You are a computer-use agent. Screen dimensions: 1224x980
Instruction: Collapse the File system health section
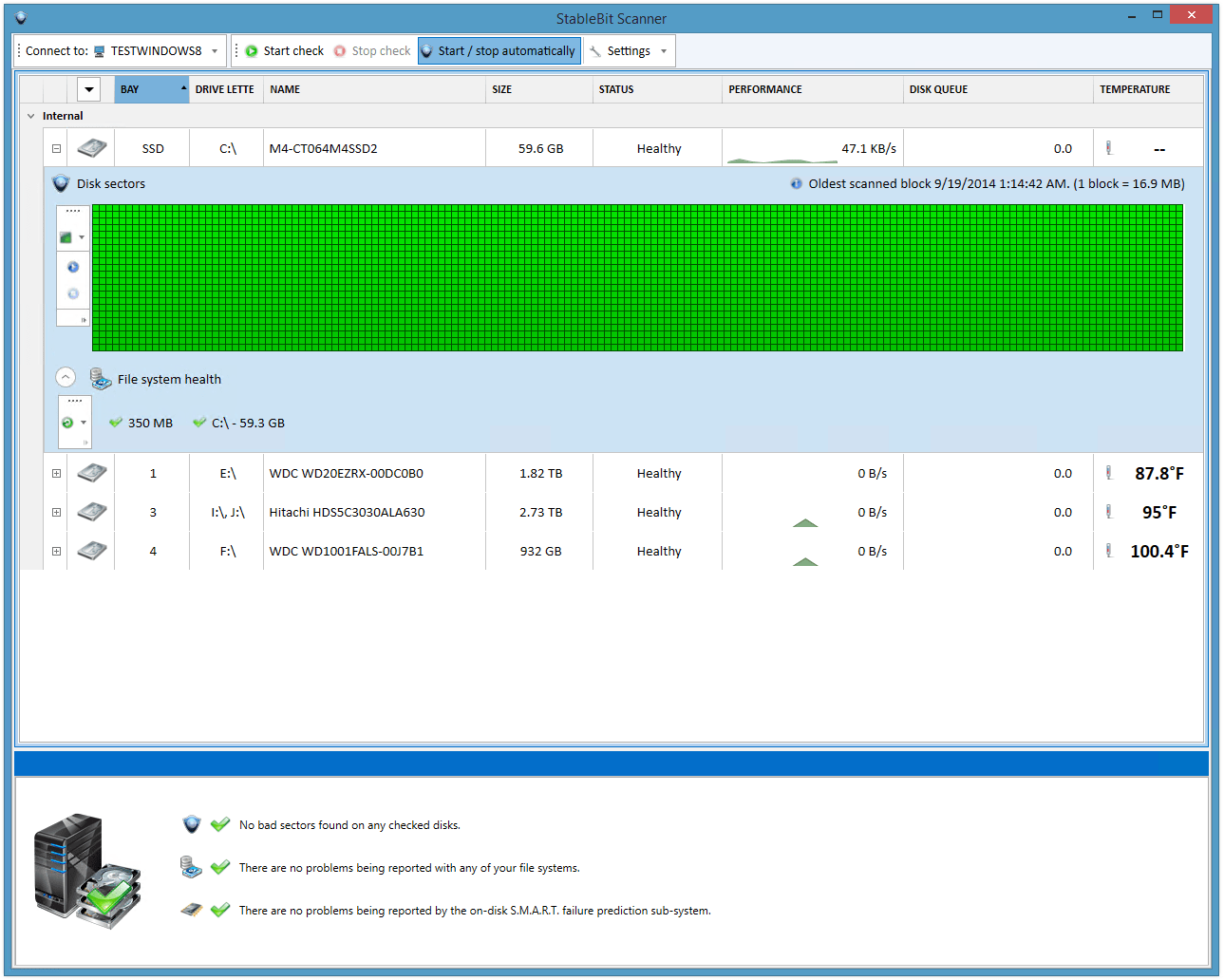point(66,378)
